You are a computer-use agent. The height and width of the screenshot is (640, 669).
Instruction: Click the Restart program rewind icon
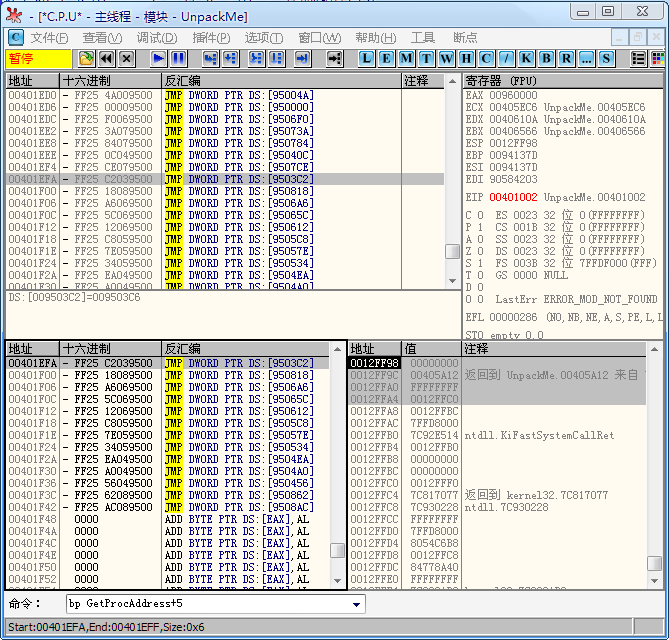[x=106, y=58]
